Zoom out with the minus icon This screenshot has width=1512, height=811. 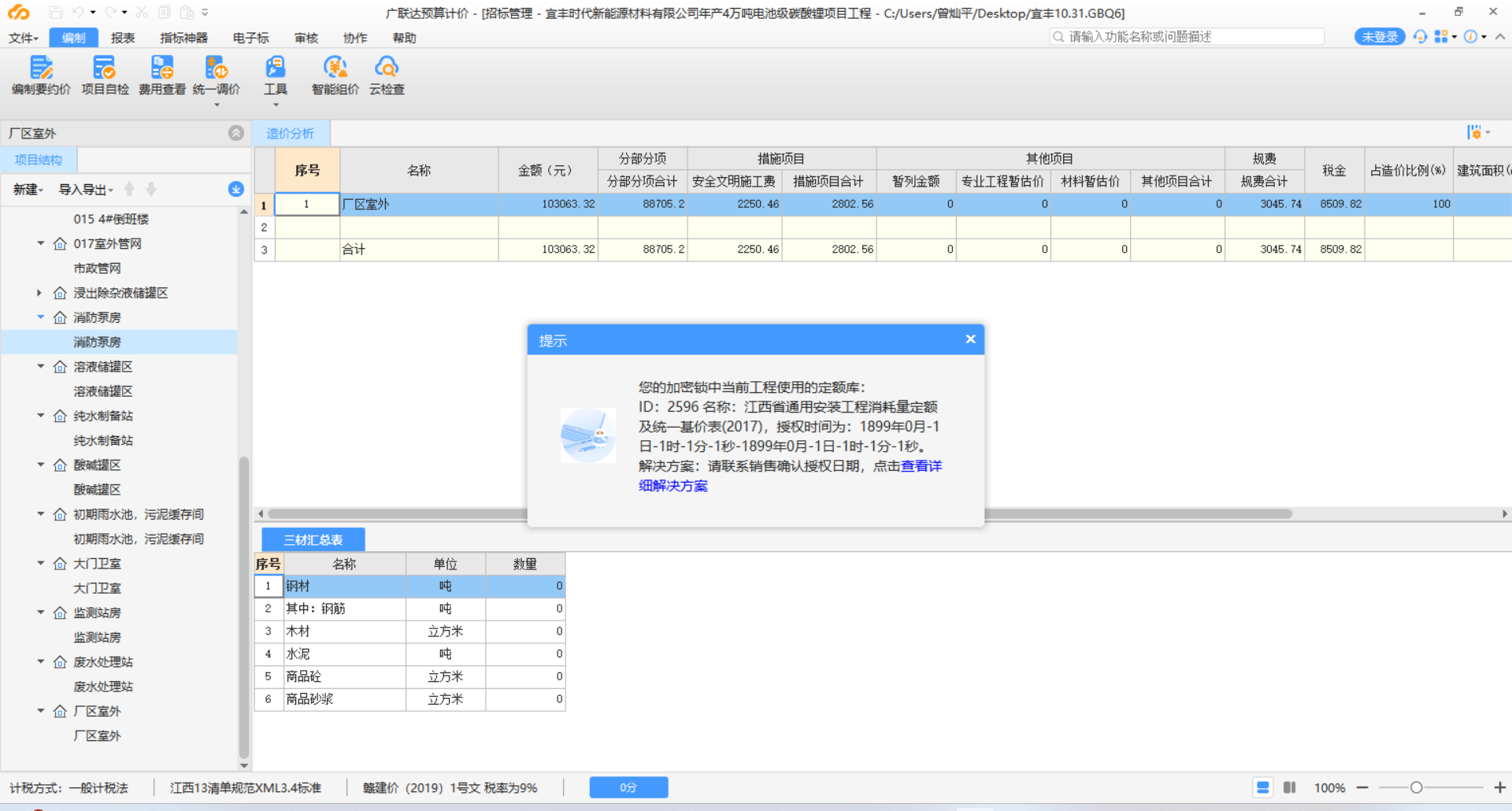point(1362,787)
